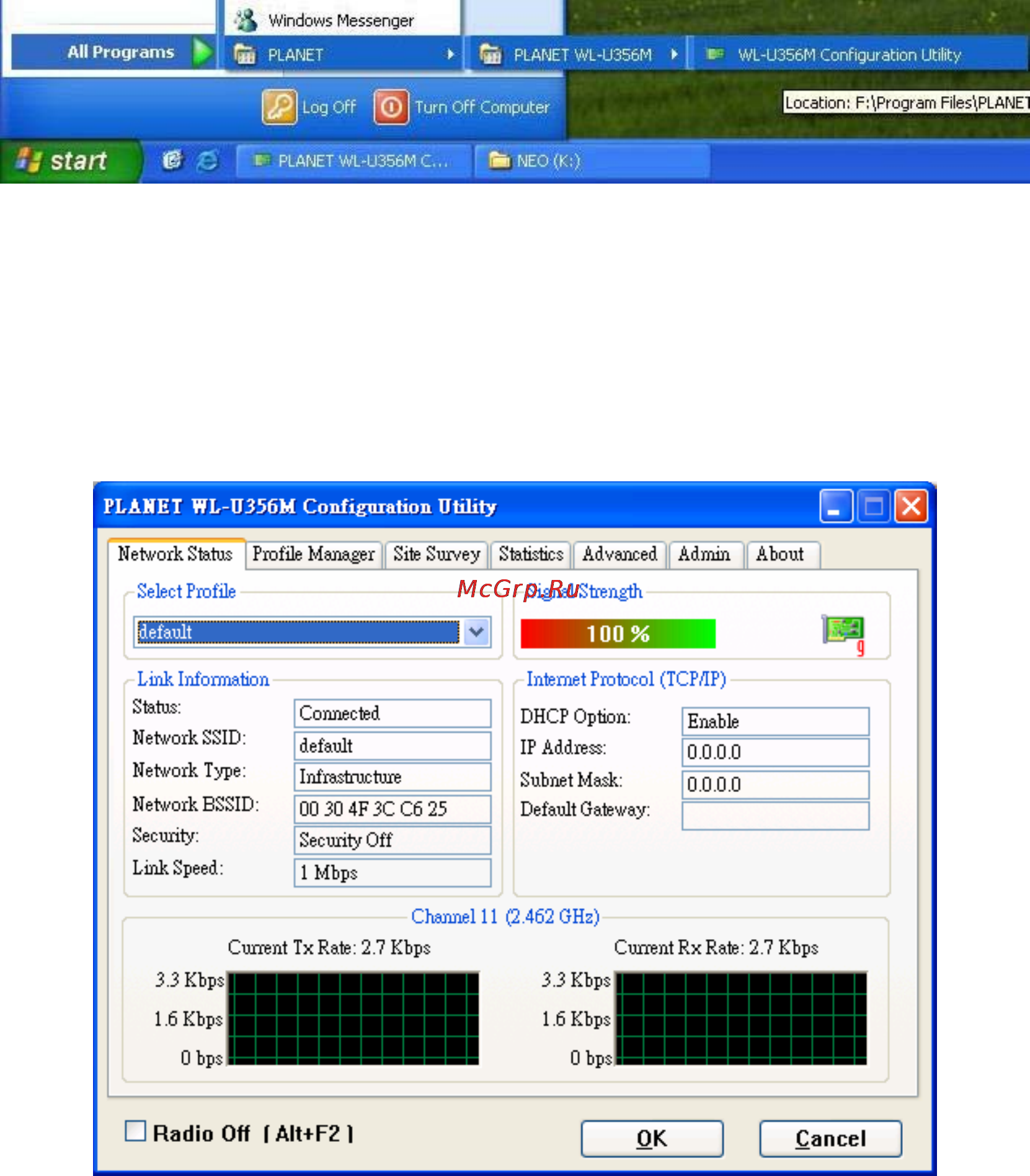Click the default profile combo box
The image size is (1030, 1176).
point(313,632)
